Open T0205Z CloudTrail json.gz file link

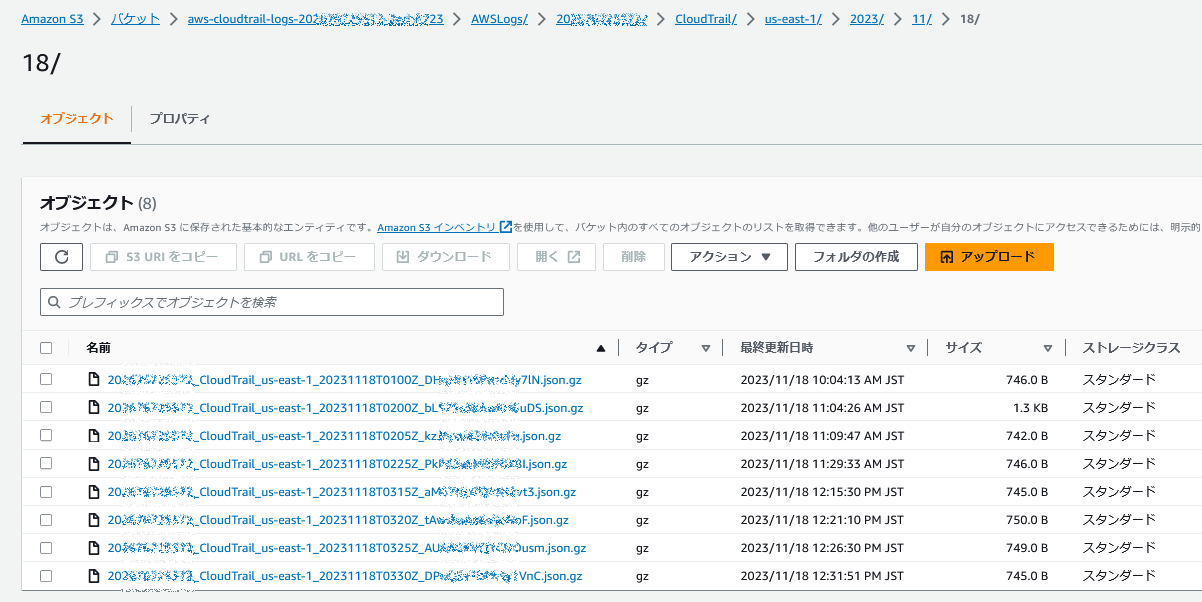tap(334, 436)
